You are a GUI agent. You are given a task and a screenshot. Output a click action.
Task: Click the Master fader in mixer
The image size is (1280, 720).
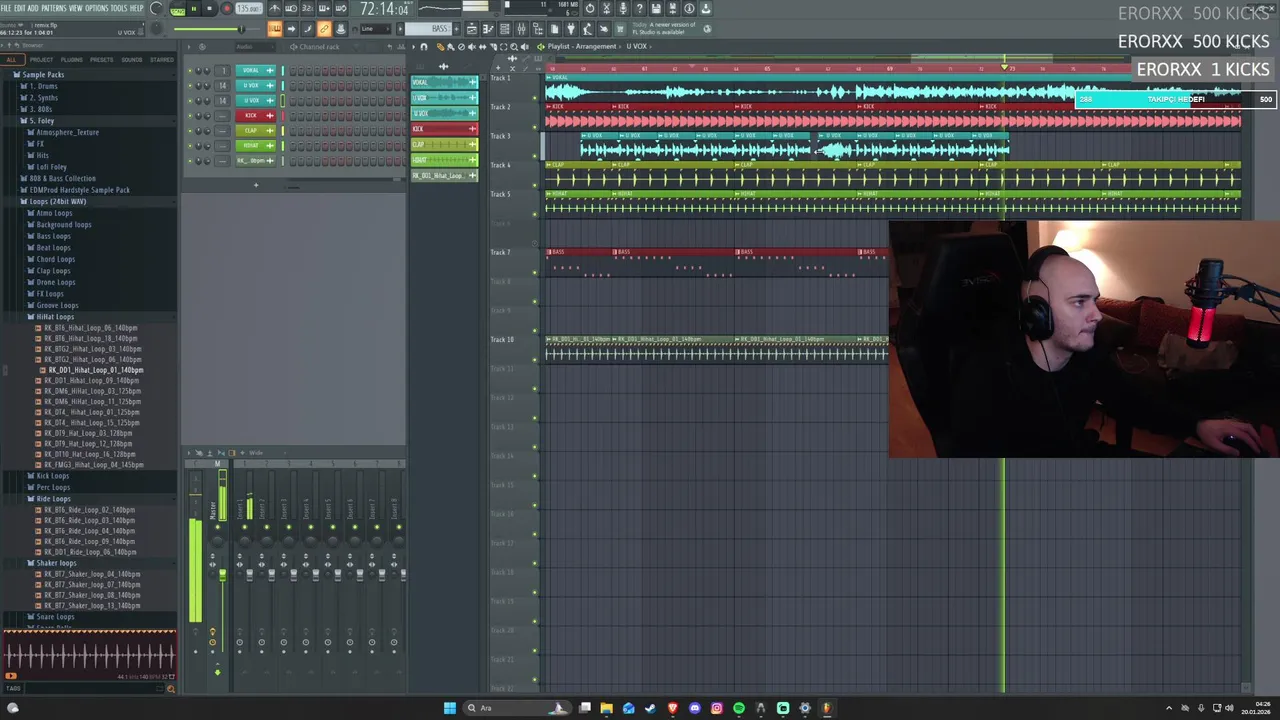(222, 573)
